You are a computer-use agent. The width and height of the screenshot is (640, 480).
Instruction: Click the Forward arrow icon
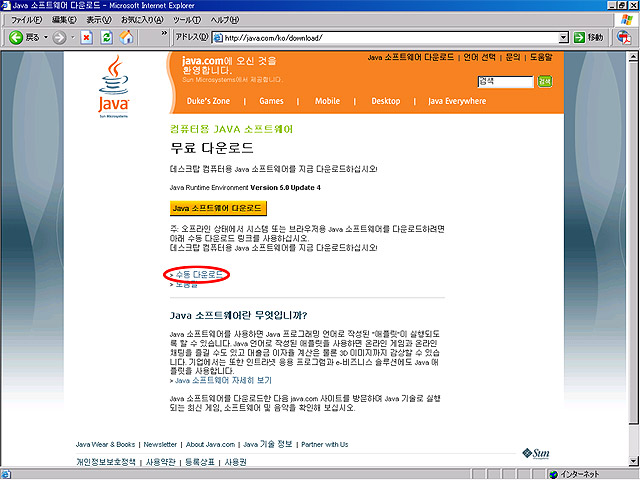pos(60,38)
